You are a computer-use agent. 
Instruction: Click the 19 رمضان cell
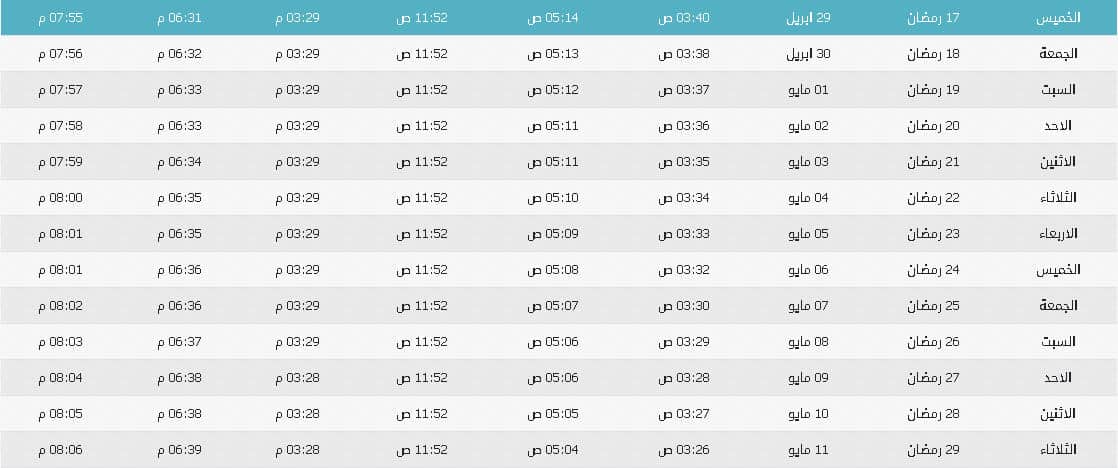[x=933, y=90]
